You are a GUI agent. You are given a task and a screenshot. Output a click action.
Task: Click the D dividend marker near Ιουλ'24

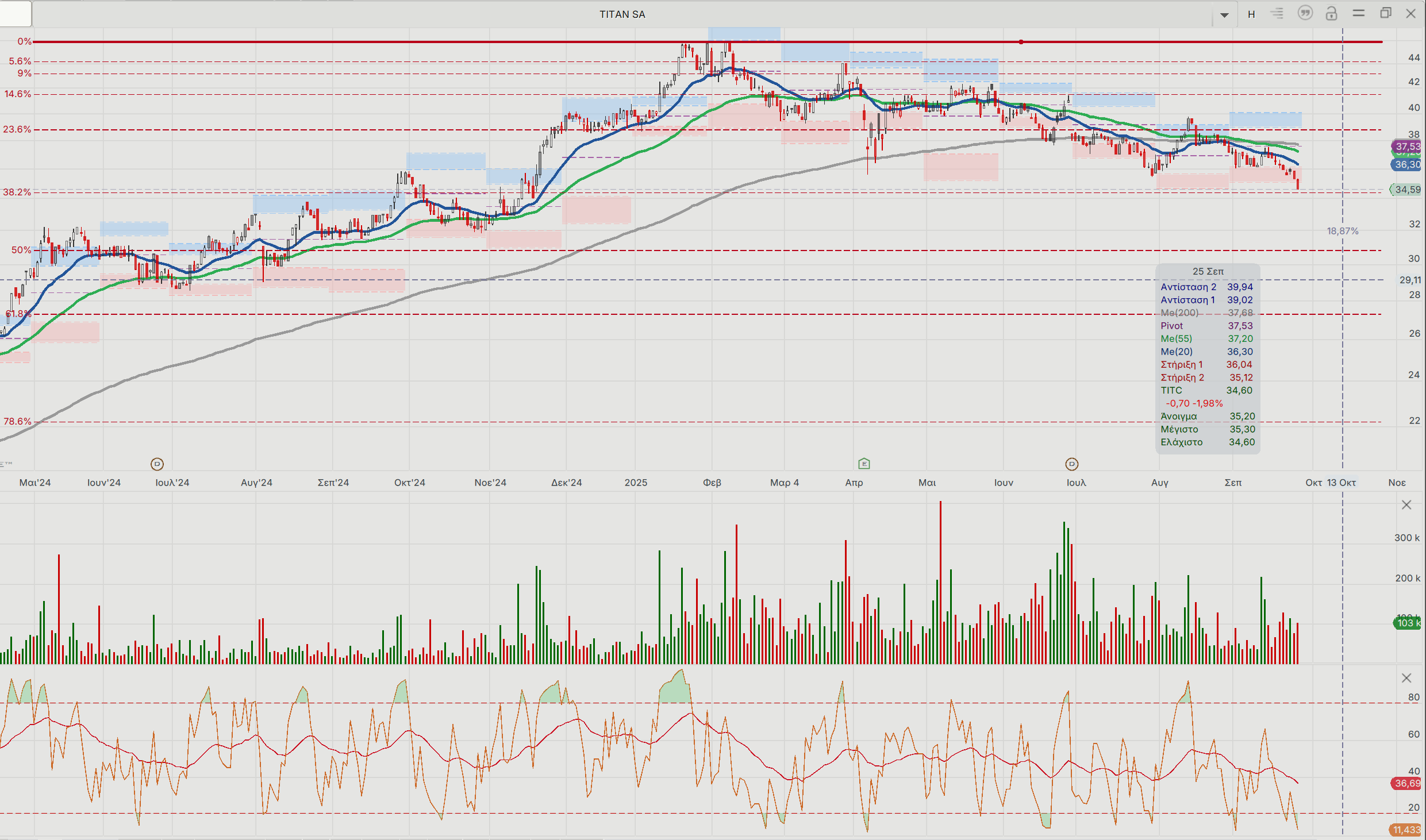pyautogui.click(x=157, y=464)
